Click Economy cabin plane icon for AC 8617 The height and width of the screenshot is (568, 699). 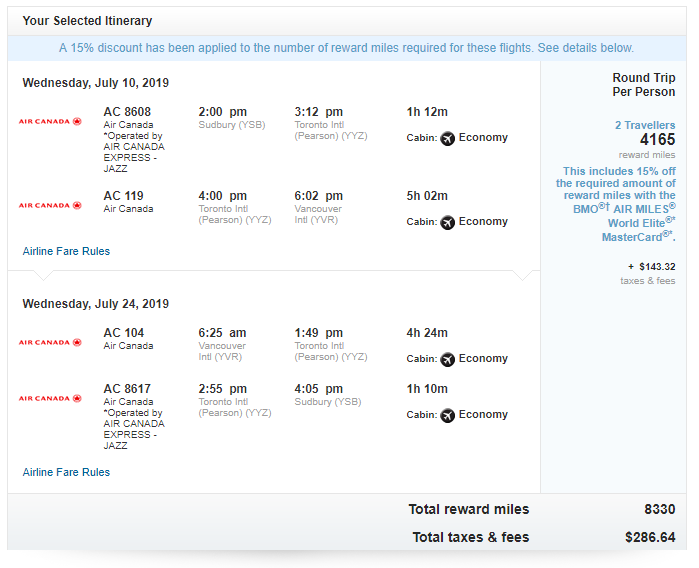pos(447,415)
